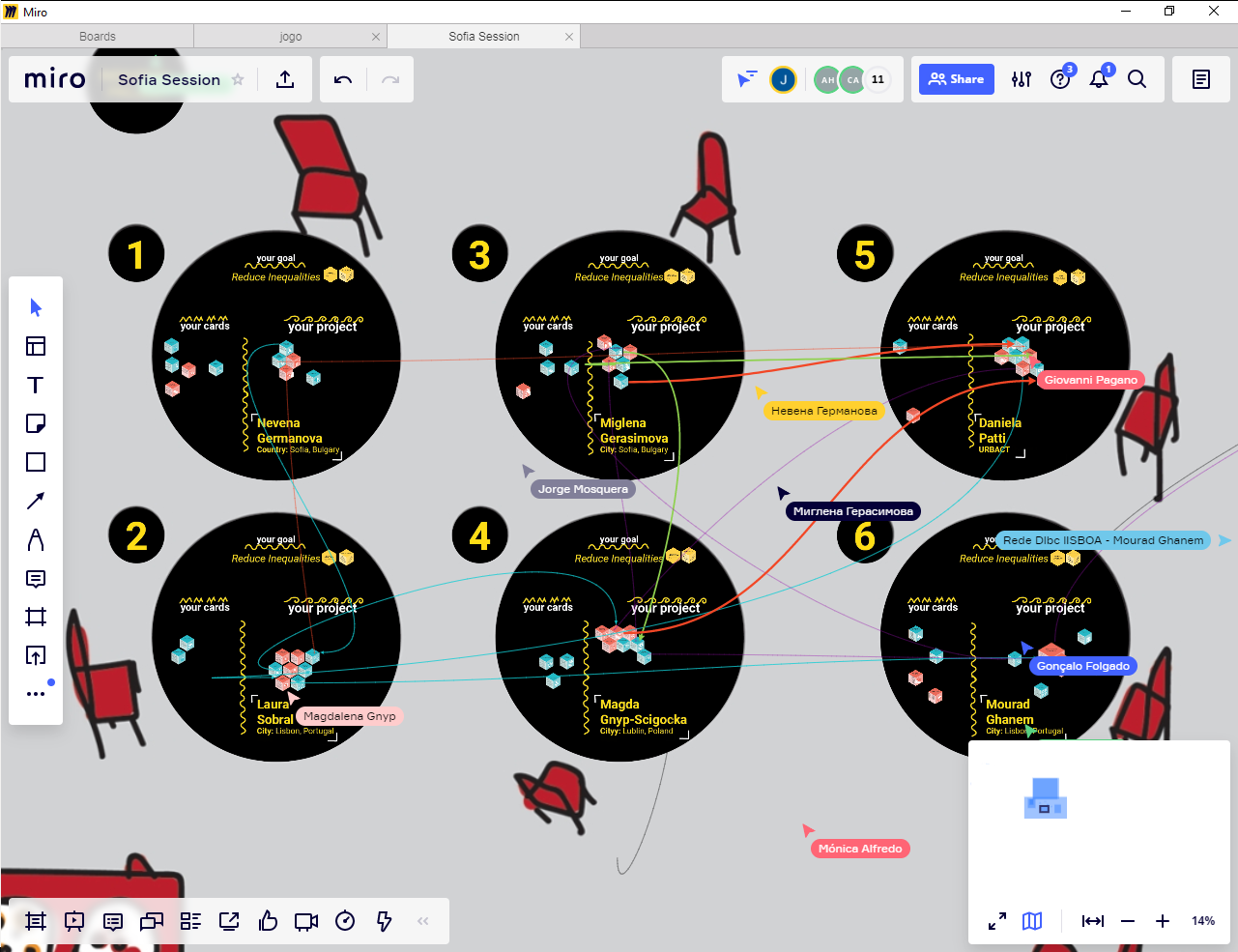Open the Templates tool in left toolbar
The image size is (1238, 952).
tap(36, 346)
